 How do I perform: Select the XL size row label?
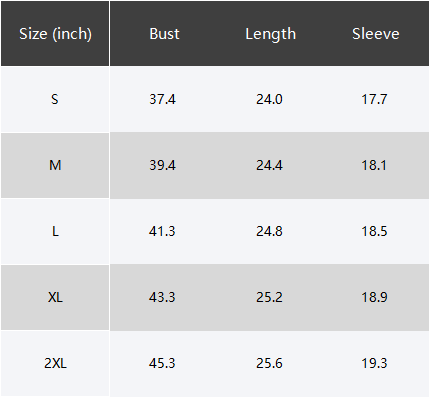coord(55,297)
